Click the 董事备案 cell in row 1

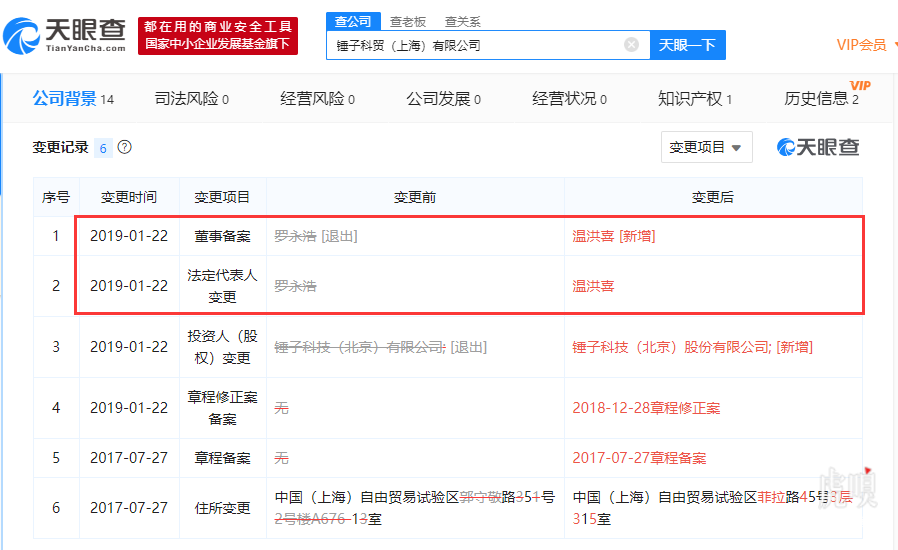[222, 236]
